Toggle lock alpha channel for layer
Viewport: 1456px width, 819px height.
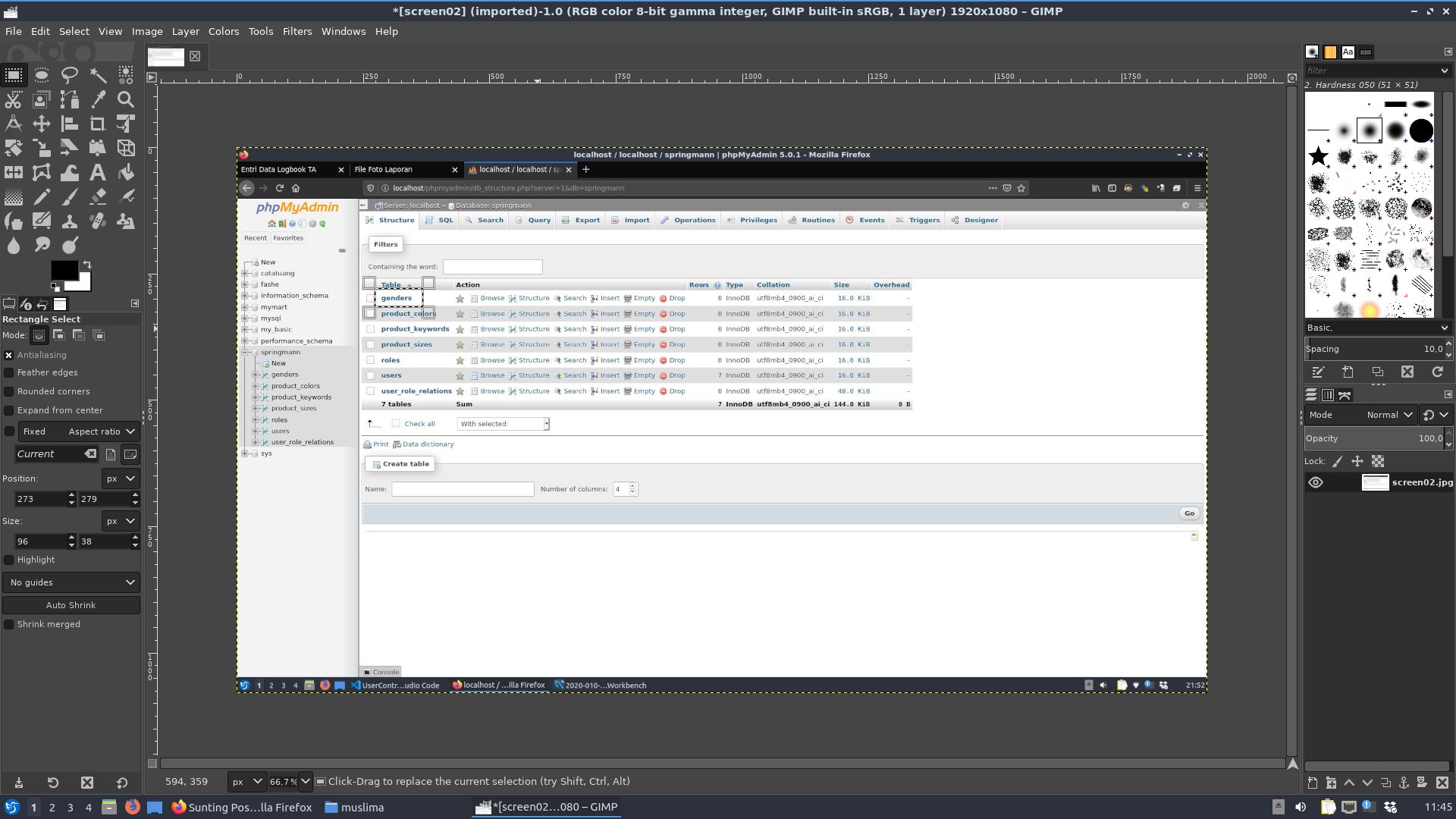click(x=1378, y=461)
